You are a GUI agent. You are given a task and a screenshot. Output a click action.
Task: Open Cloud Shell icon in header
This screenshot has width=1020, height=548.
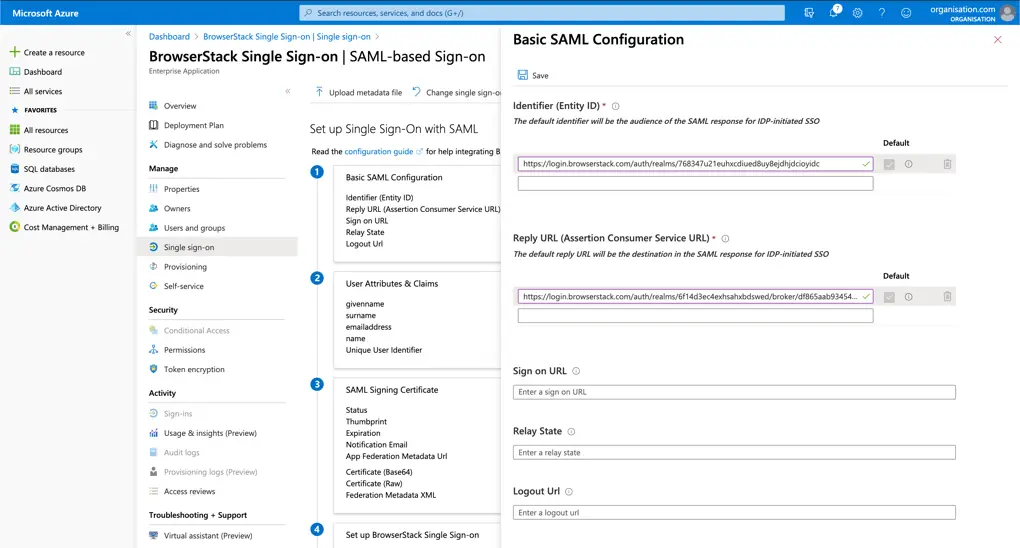coord(809,13)
